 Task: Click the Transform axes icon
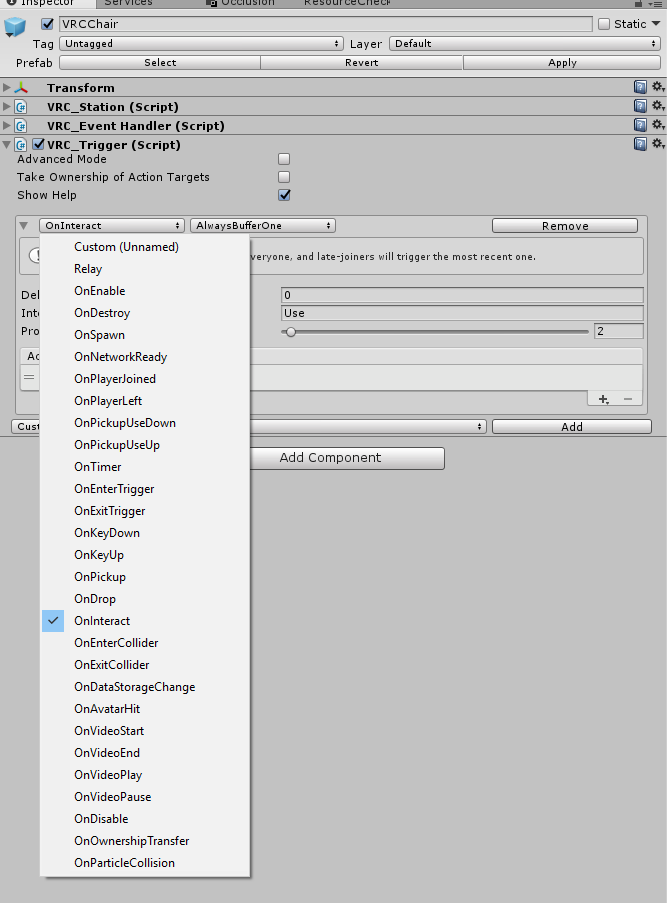pyautogui.click(x=21, y=88)
